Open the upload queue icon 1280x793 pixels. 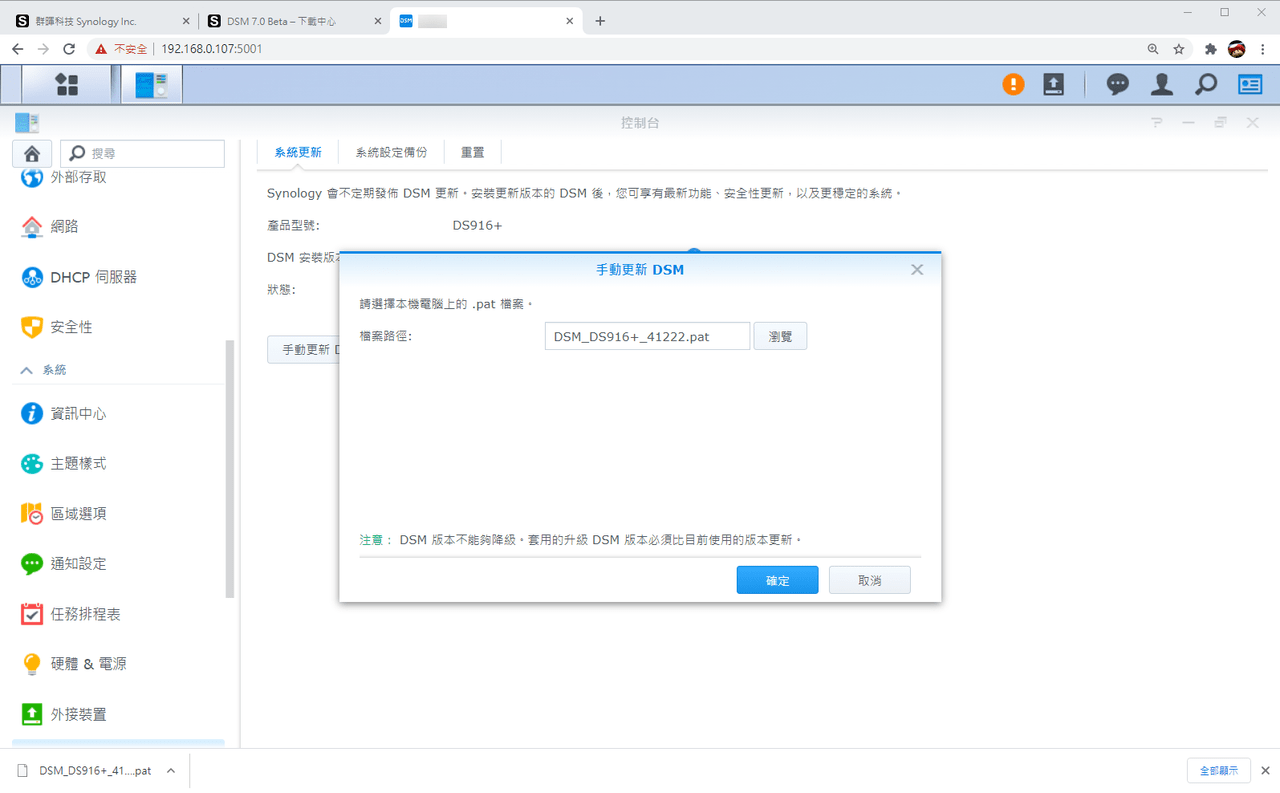(x=1053, y=85)
